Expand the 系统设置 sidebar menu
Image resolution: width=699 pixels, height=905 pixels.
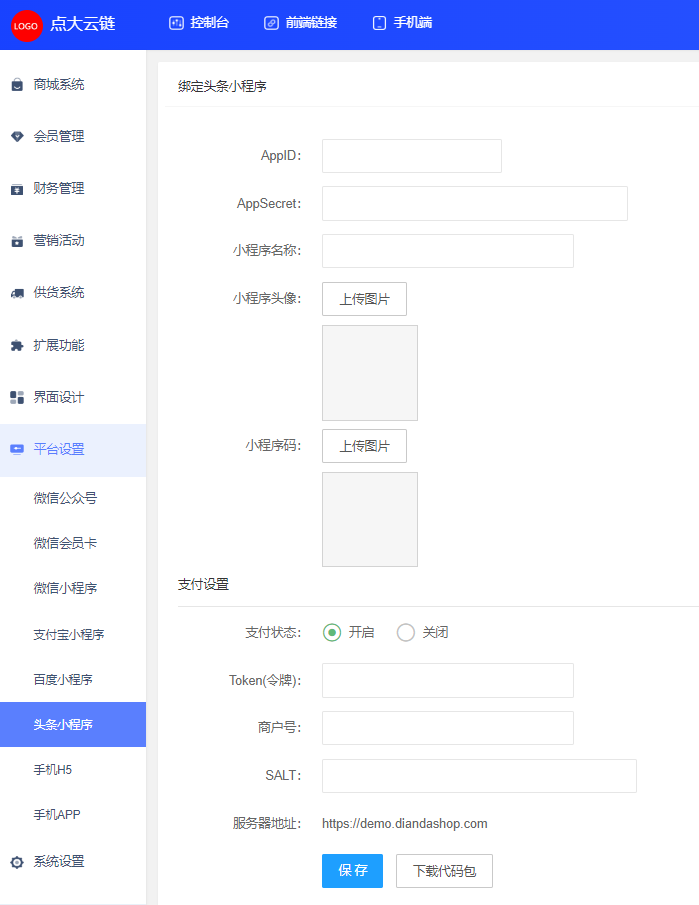point(73,862)
